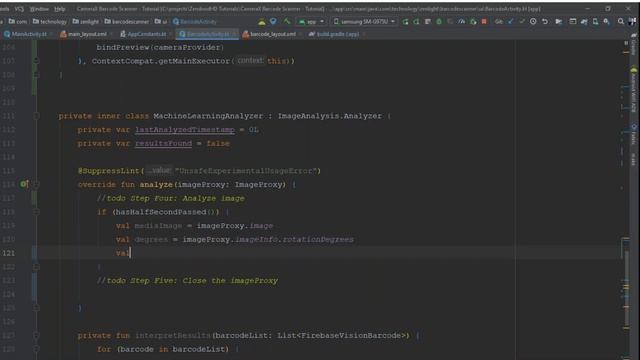
Task: Place cursor after 'val' on line 121
Action: click(x=130, y=253)
